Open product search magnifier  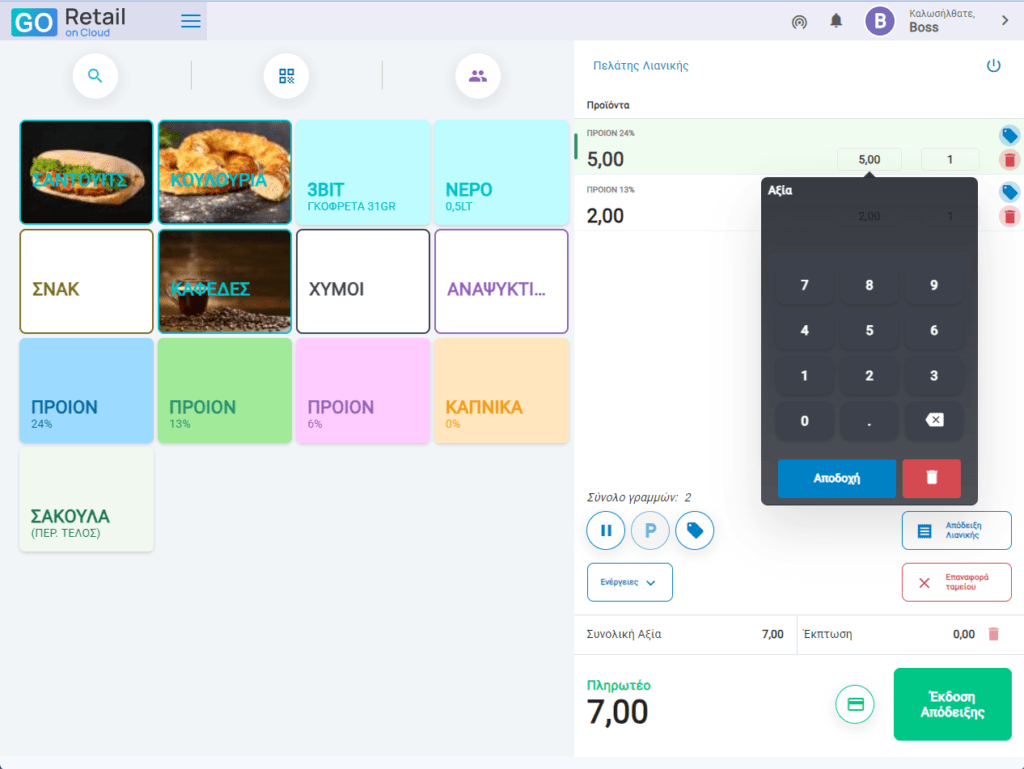pos(95,76)
